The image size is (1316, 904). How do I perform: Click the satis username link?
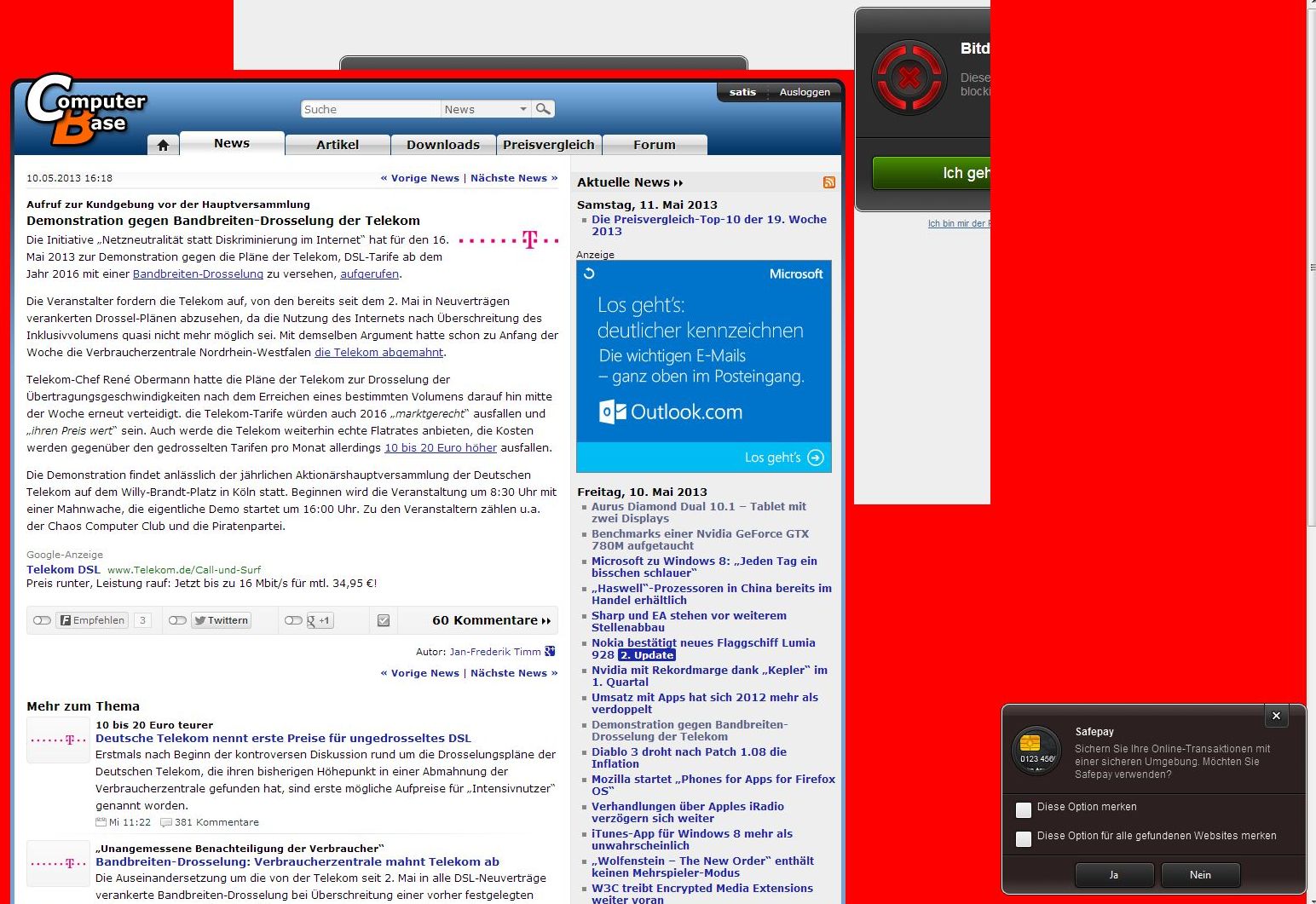(x=742, y=92)
